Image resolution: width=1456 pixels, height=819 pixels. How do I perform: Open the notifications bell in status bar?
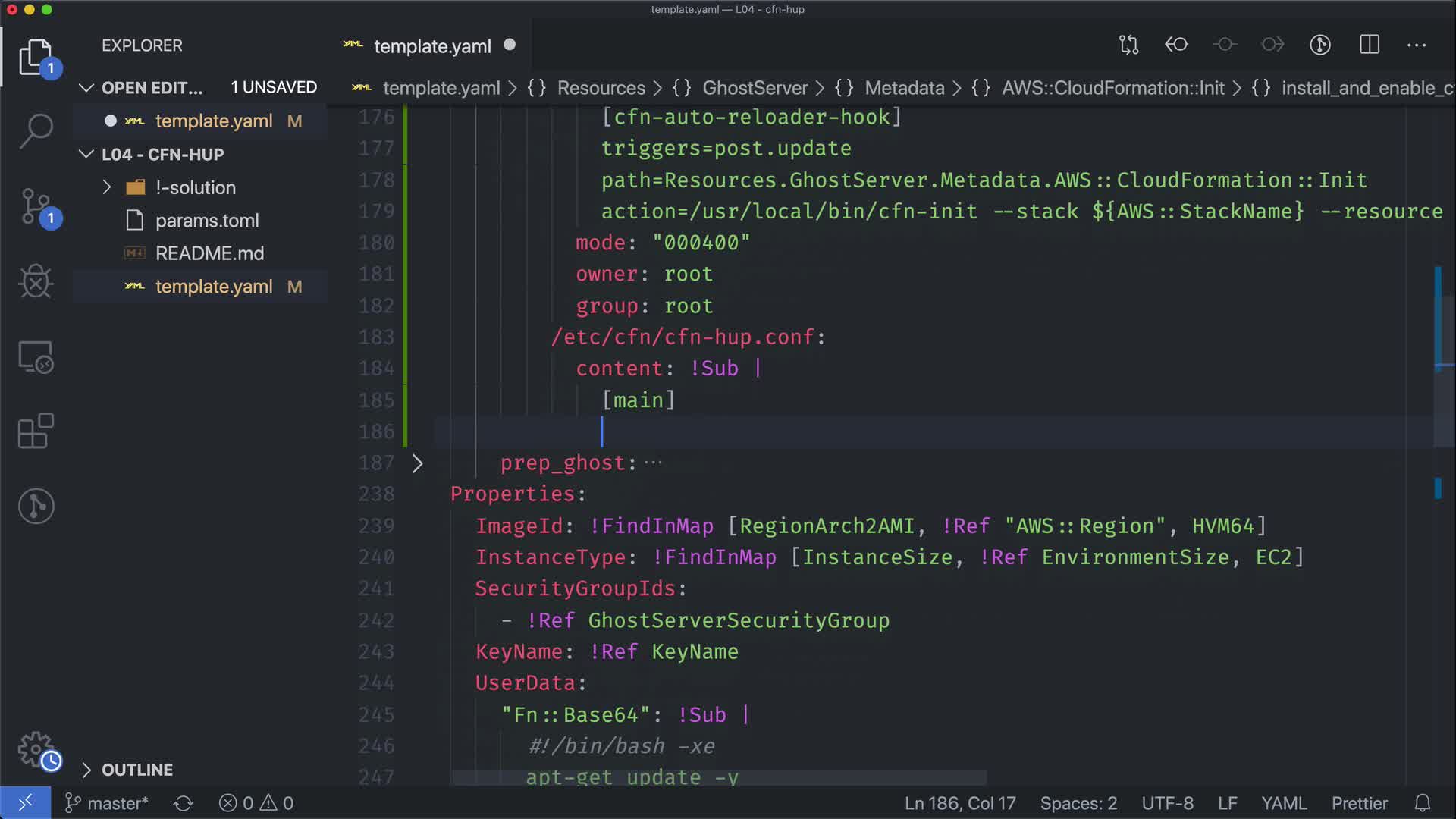[x=1423, y=803]
